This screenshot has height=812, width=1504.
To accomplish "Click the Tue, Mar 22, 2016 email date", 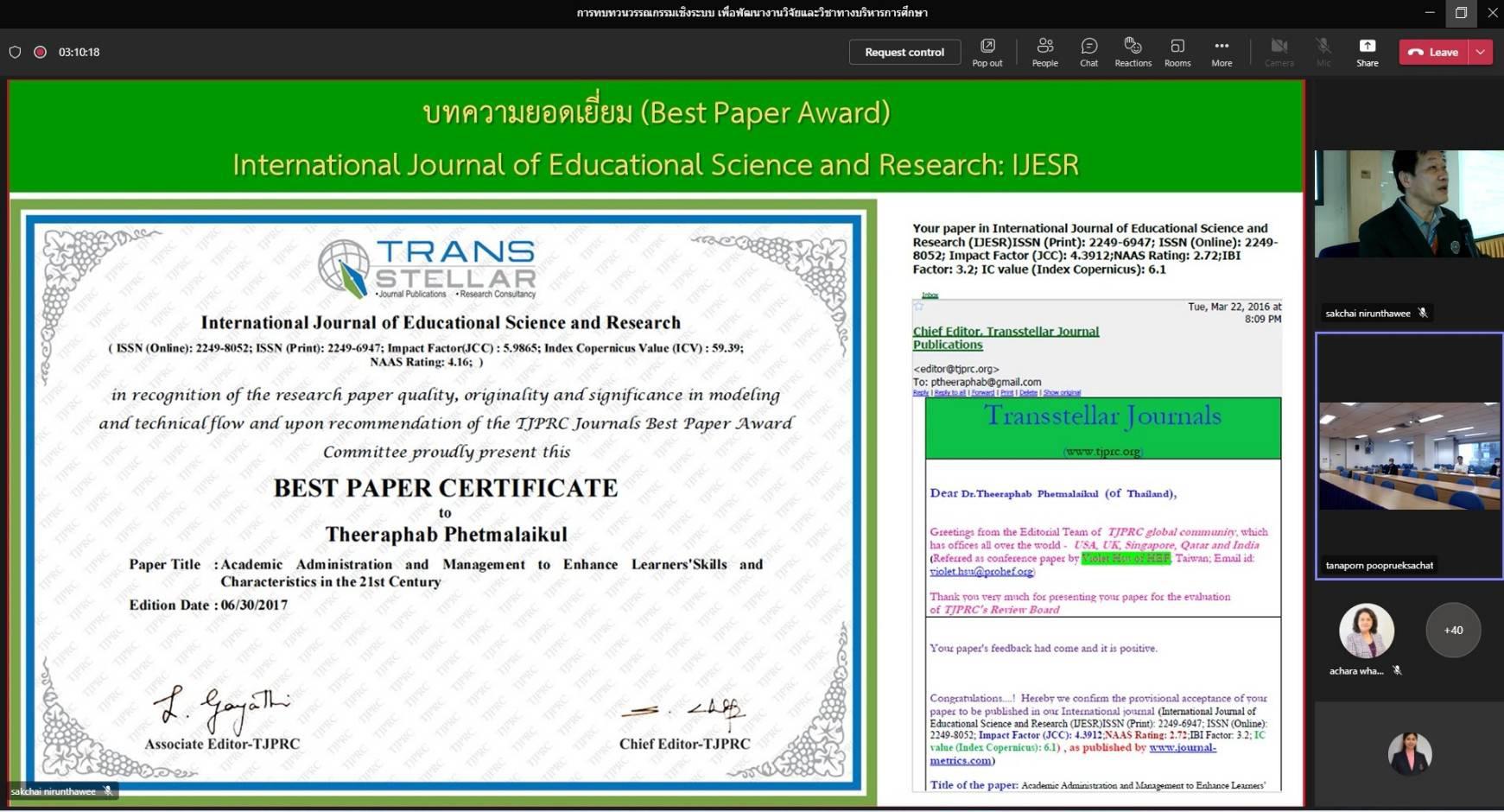I will click(x=1234, y=313).
